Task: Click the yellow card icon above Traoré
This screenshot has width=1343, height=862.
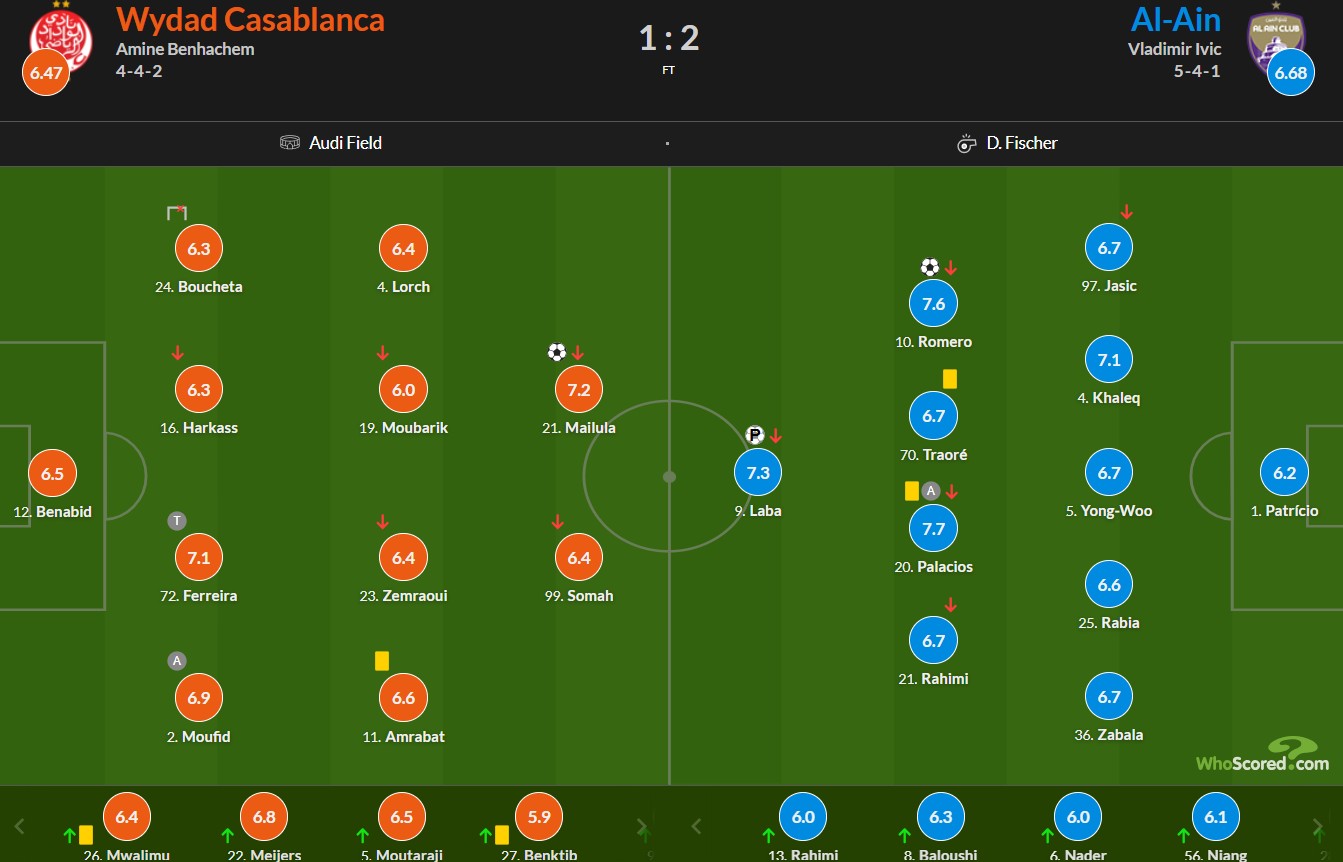Action: 950,379
